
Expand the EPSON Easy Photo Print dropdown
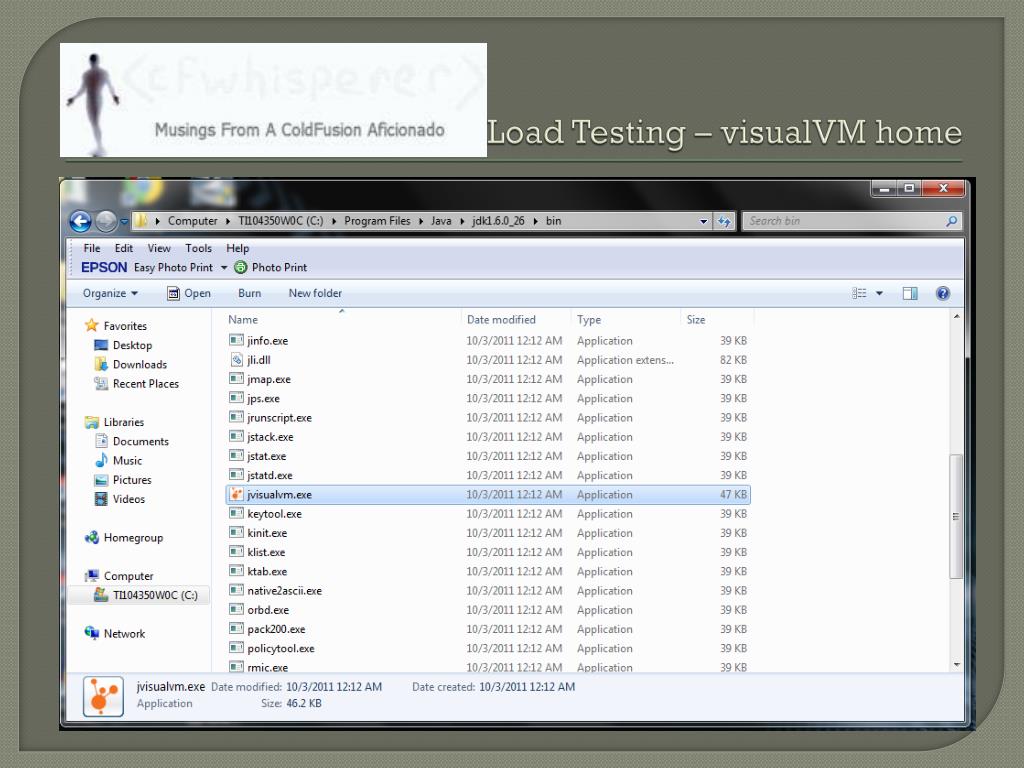click(x=224, y=267)
